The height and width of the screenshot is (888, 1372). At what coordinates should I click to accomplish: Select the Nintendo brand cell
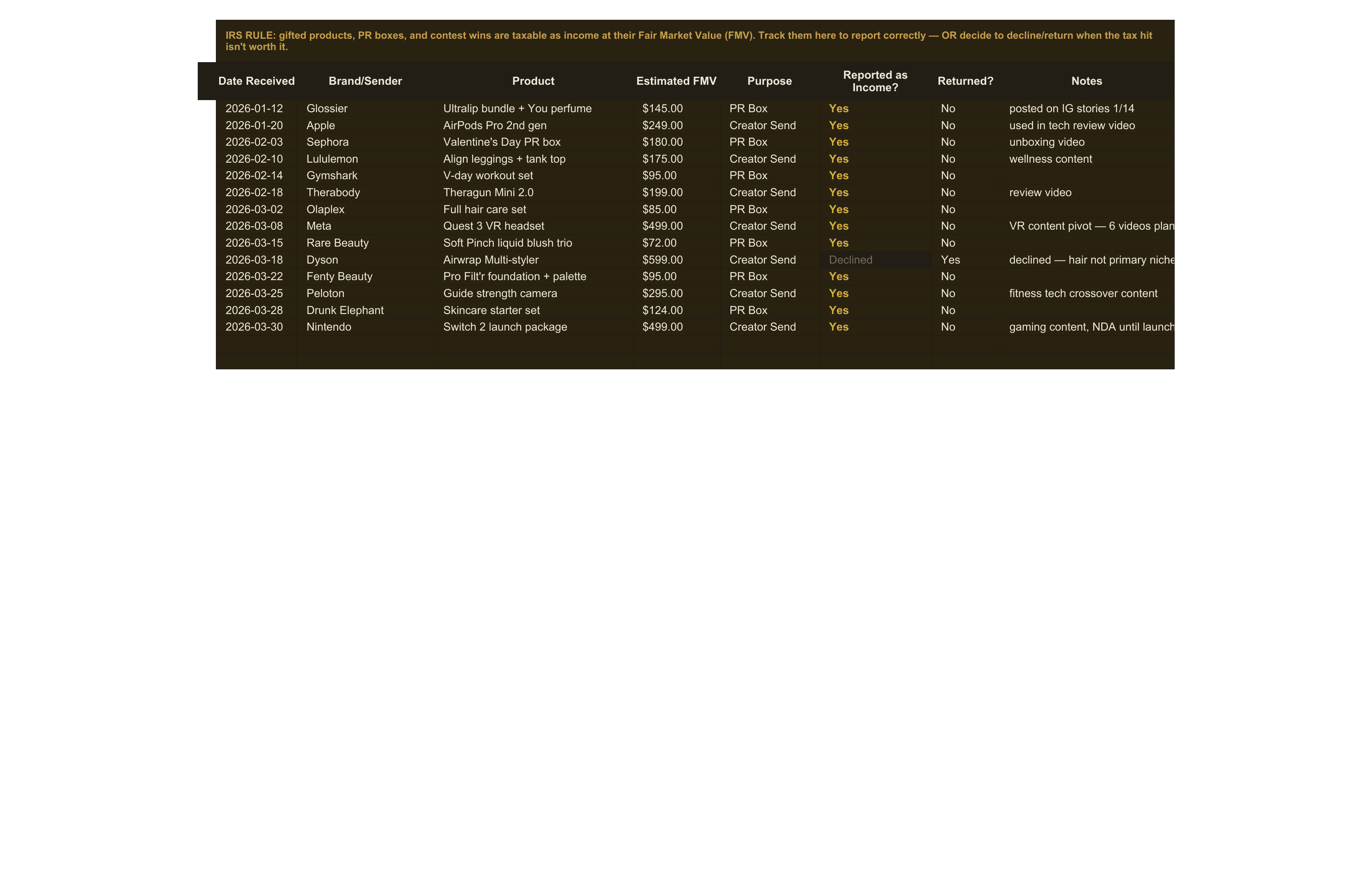pos(365,327)
